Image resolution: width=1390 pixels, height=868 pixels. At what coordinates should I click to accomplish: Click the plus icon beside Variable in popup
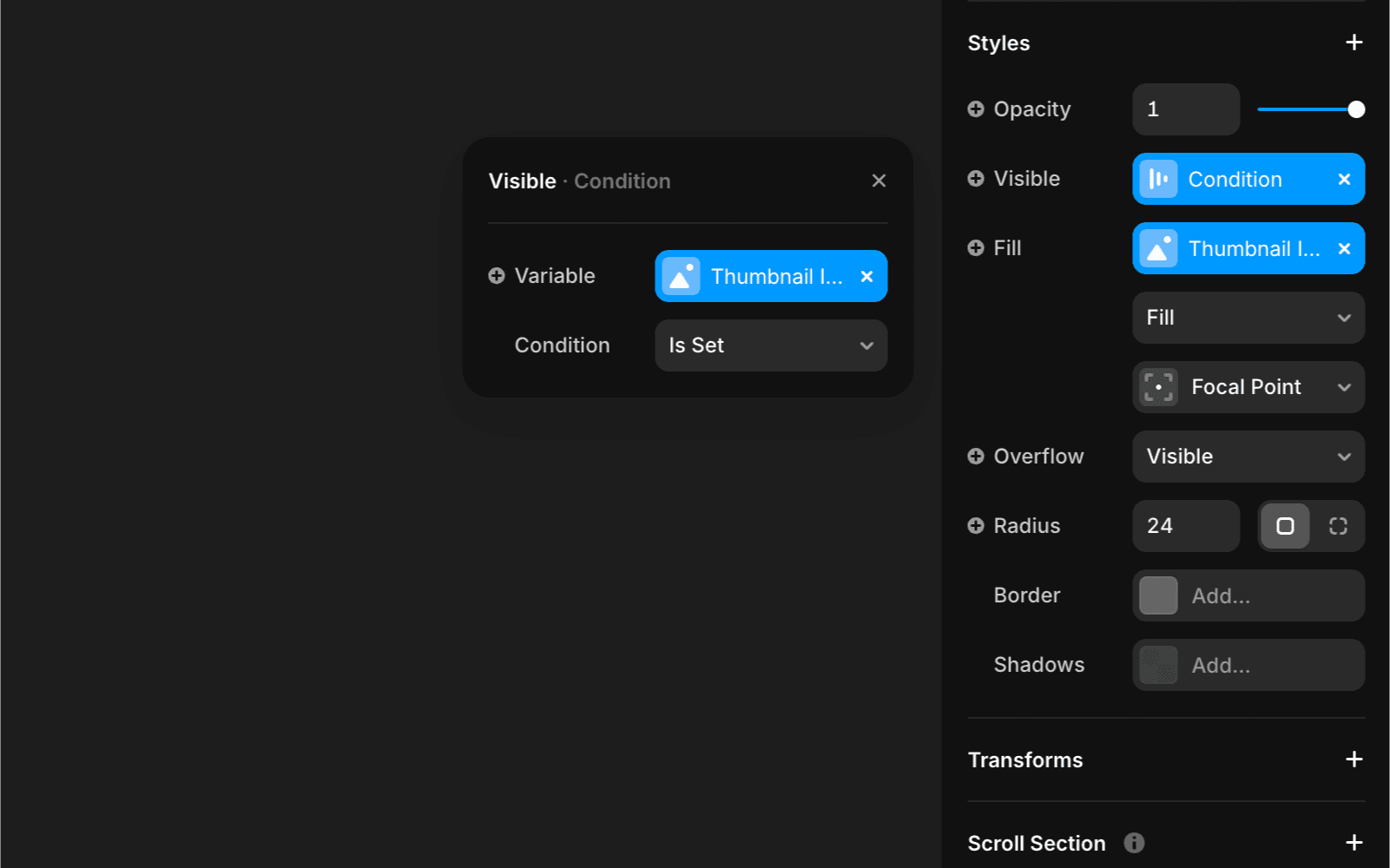pyautogui.click(x=495, y=275)
